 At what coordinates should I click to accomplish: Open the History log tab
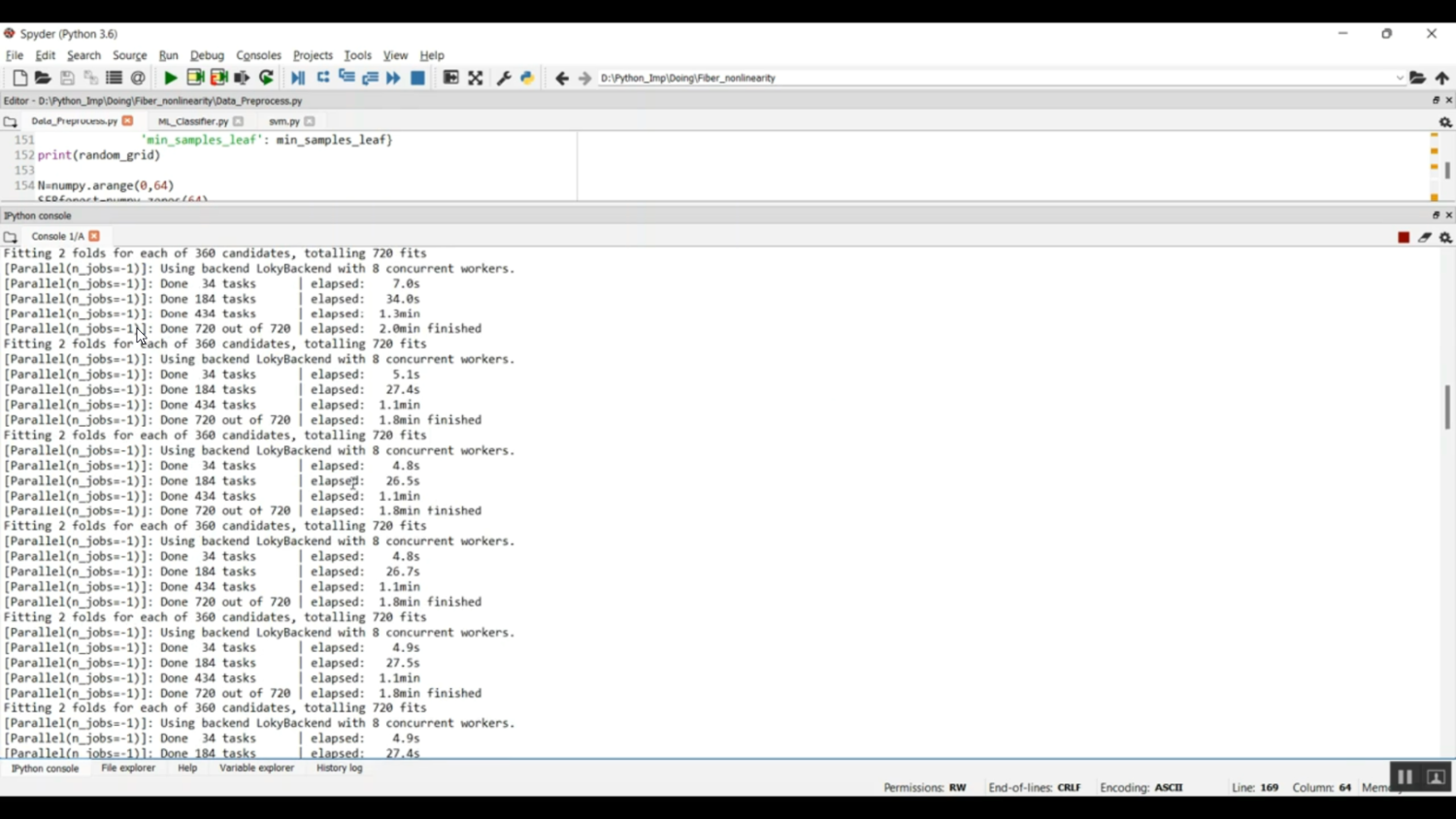pyautogui.click(x=339, y=768)
